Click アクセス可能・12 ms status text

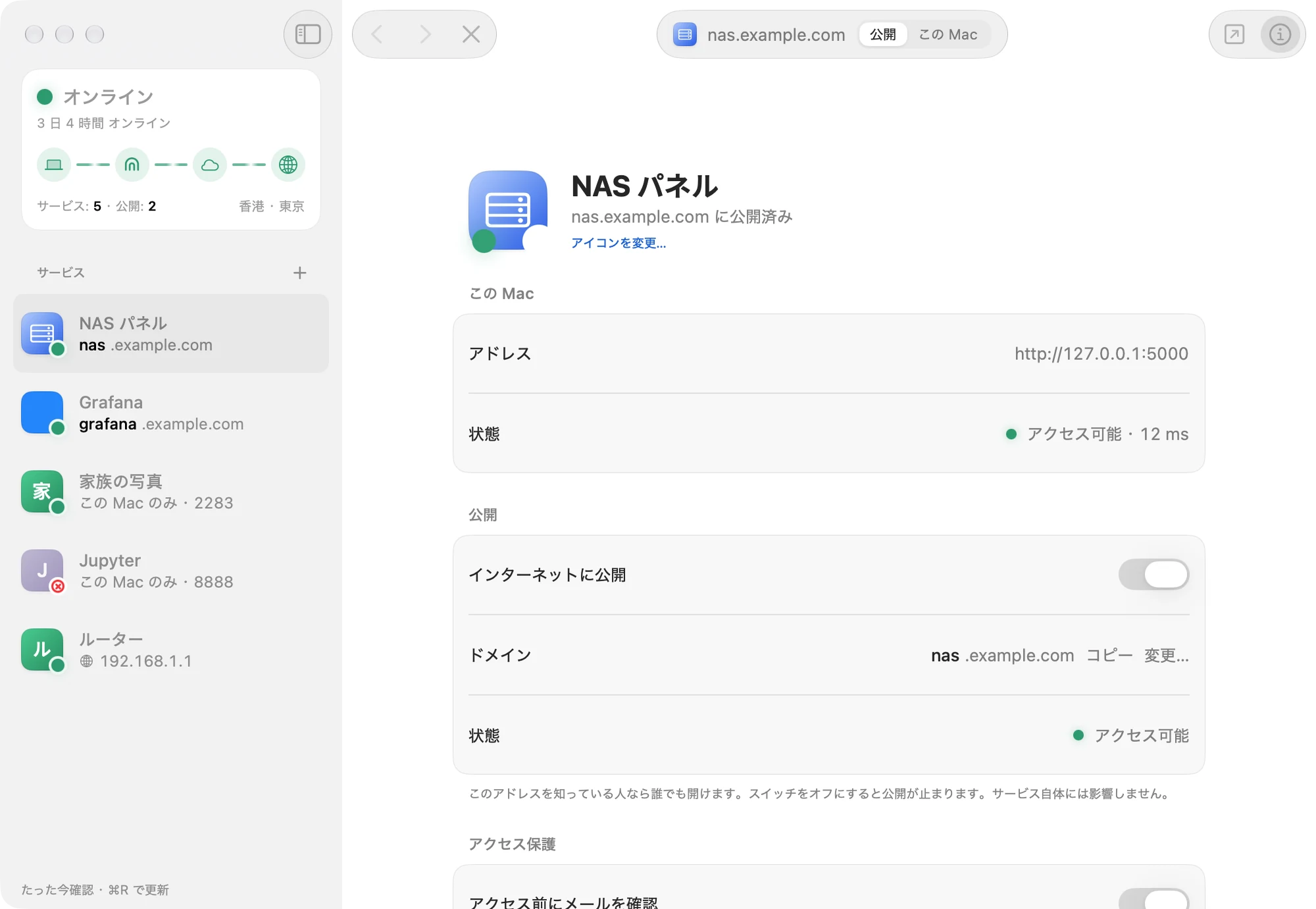[1107, 434]
